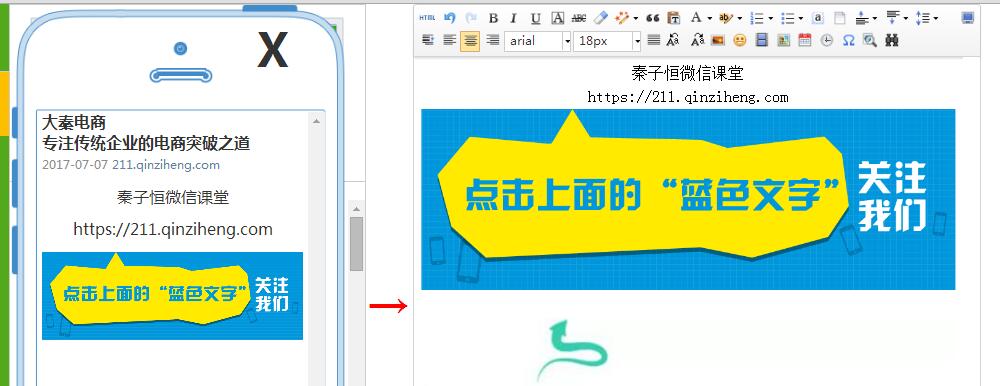Clear the document with blank page icon

[x=840, y=18]
